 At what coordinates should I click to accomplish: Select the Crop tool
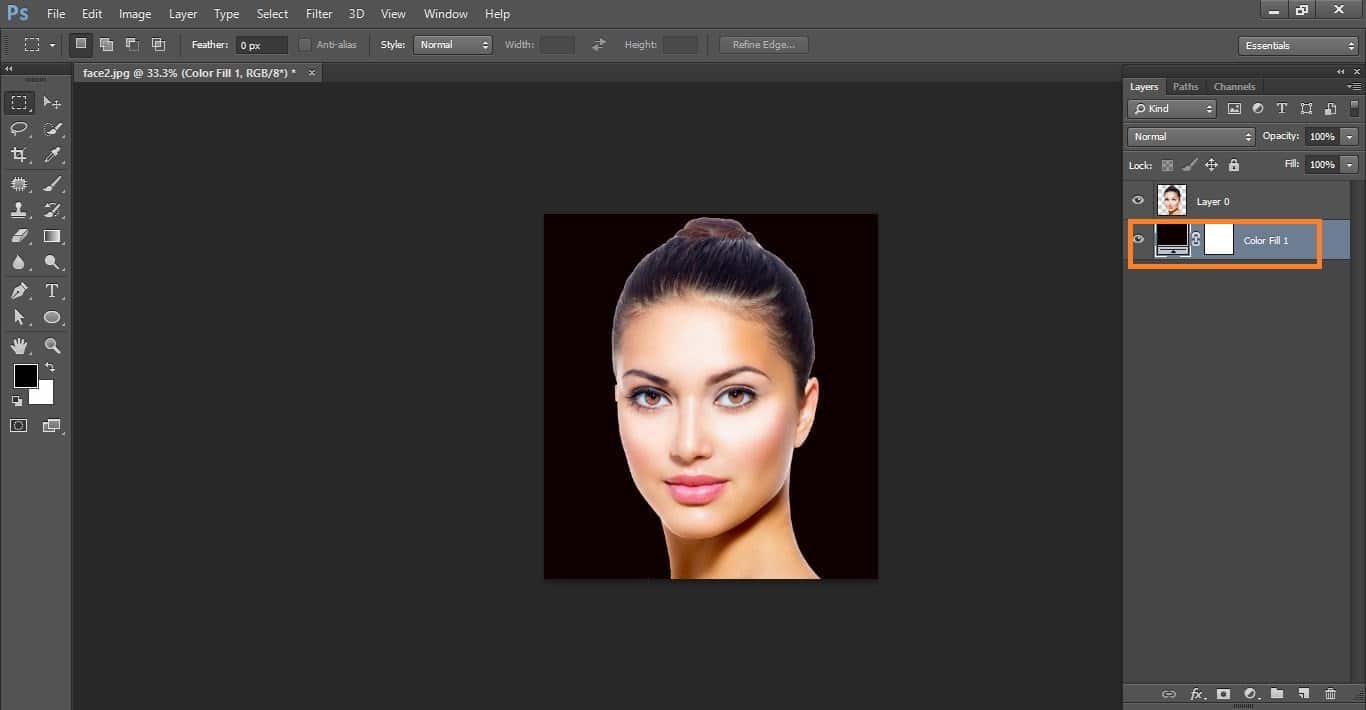coord(19,155)
